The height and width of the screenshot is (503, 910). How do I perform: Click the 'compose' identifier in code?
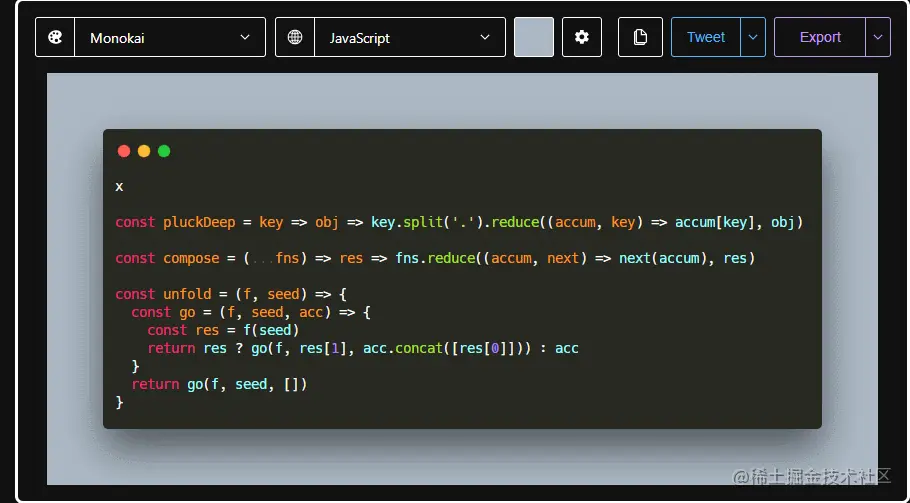(x=191, y=258)
